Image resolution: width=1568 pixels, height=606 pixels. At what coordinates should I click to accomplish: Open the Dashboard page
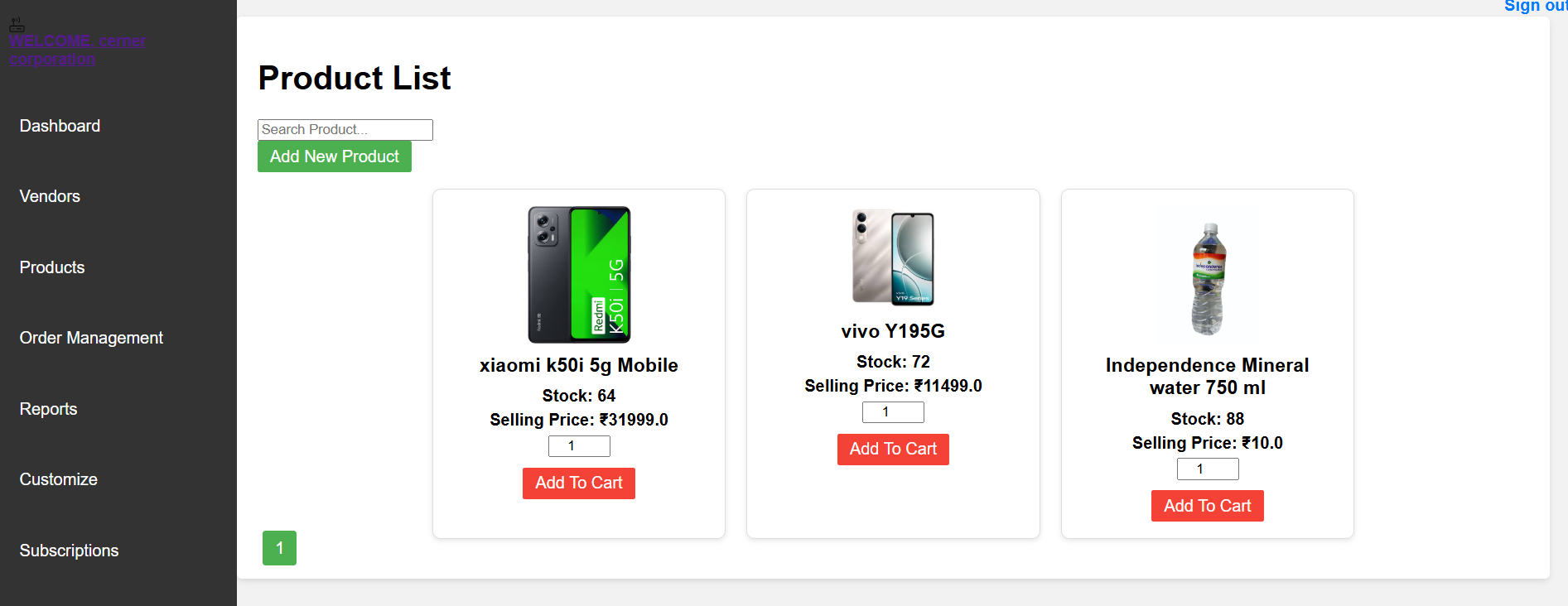(x=60, y=125)
